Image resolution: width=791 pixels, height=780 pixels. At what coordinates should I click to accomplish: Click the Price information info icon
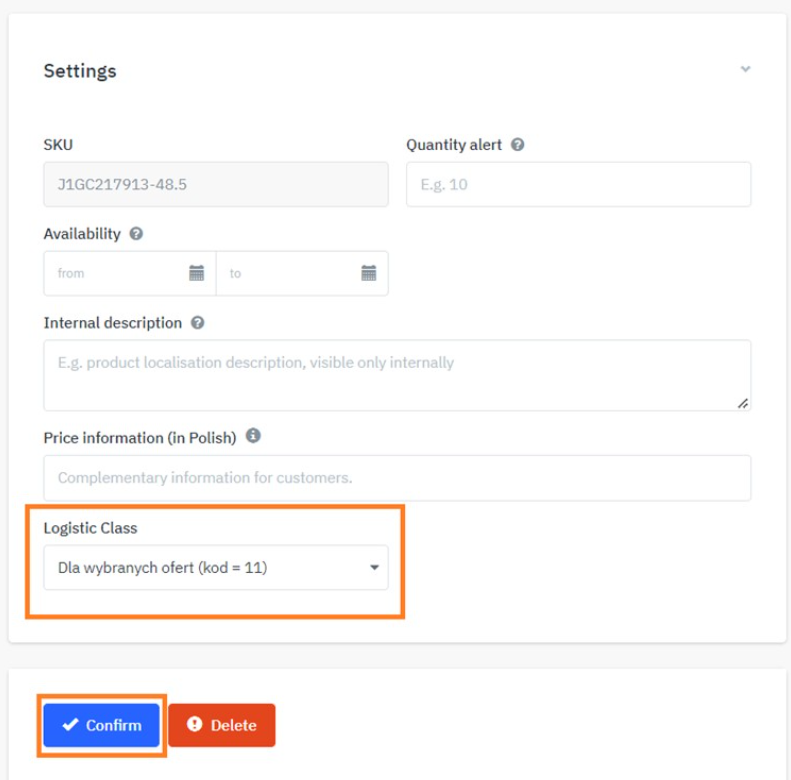click(253, 437)
